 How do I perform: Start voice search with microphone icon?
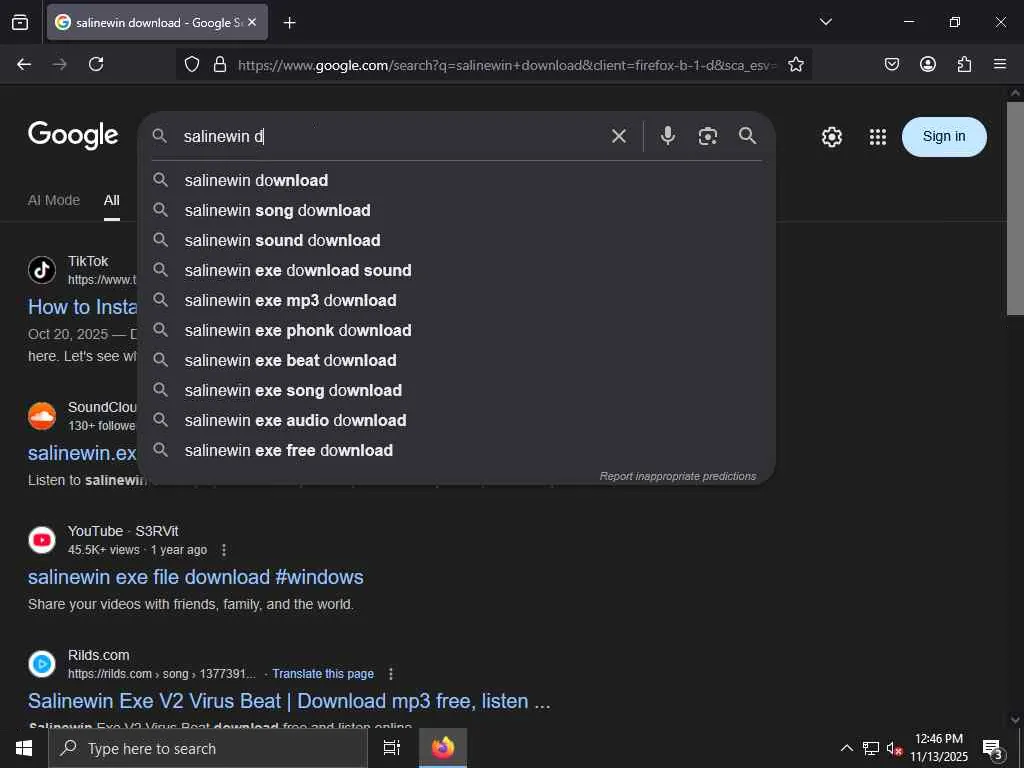(x=667, y=136)
